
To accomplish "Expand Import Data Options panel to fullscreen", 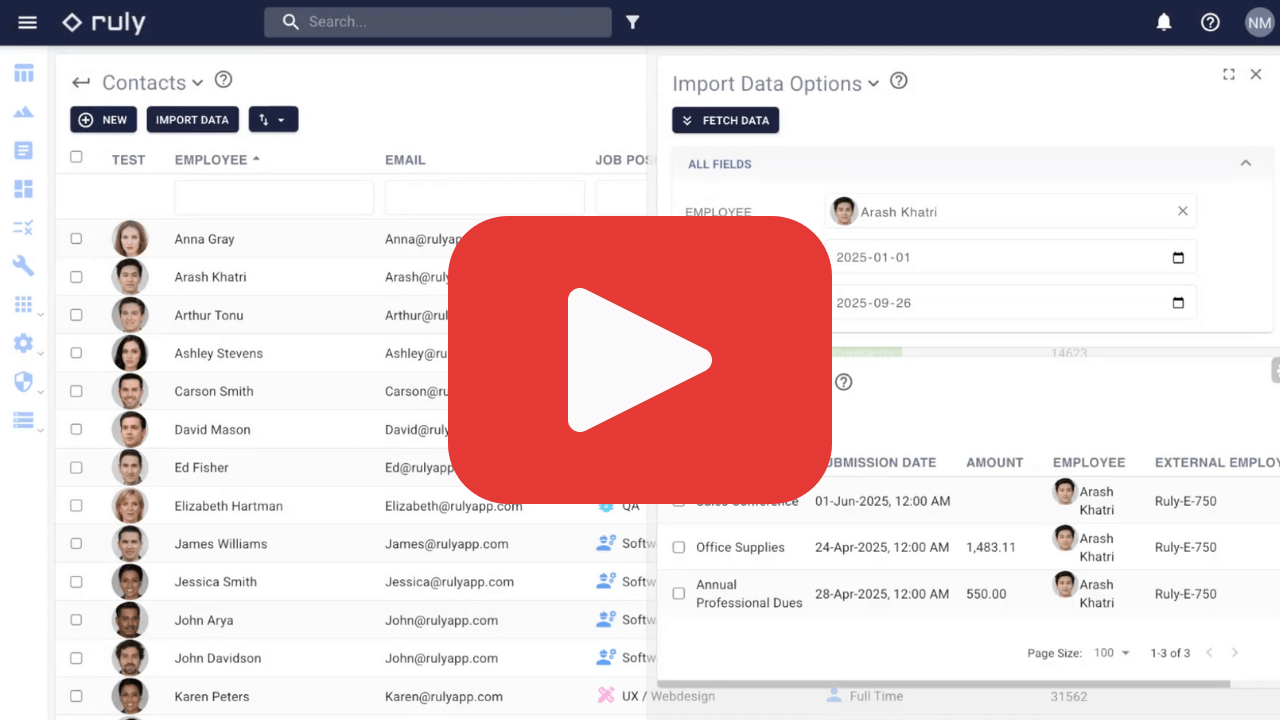I will tap(1229, 74).
